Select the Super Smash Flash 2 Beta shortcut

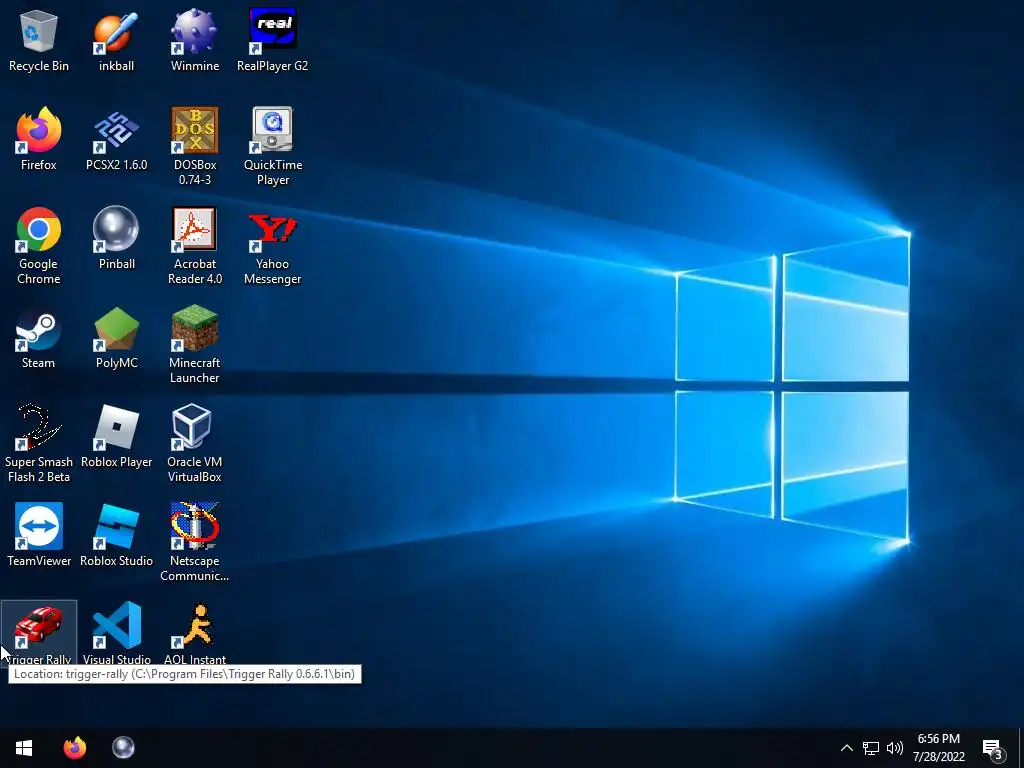[x=39, y=443]
